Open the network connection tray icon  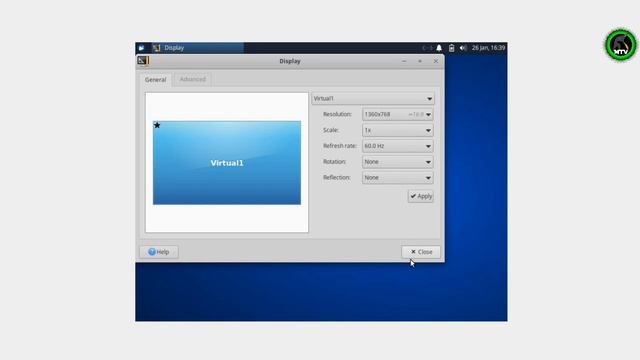(427, 48)
